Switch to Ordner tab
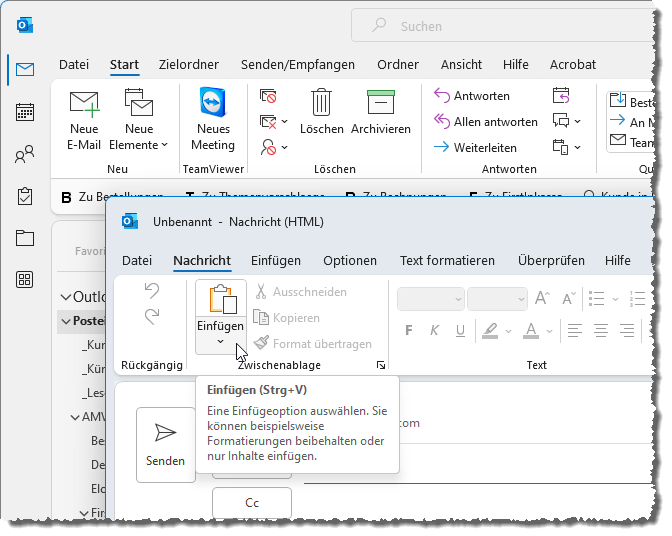 398,65
